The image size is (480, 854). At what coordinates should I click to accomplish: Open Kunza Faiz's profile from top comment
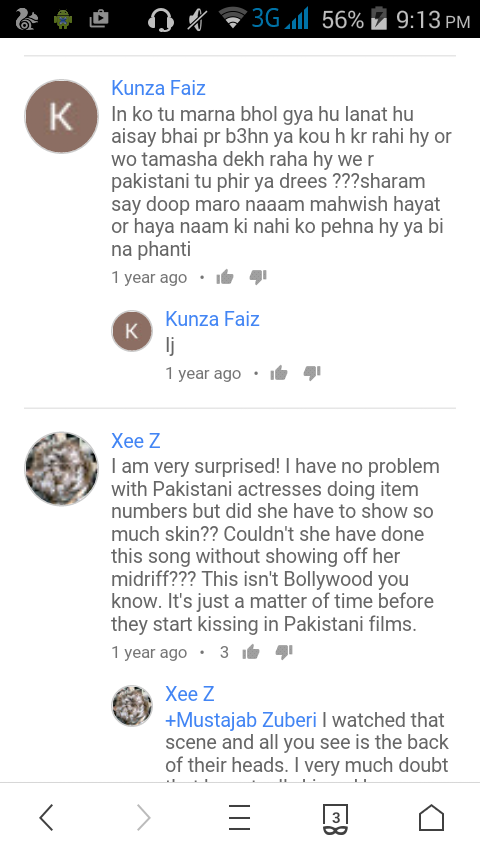click(158, 88)
